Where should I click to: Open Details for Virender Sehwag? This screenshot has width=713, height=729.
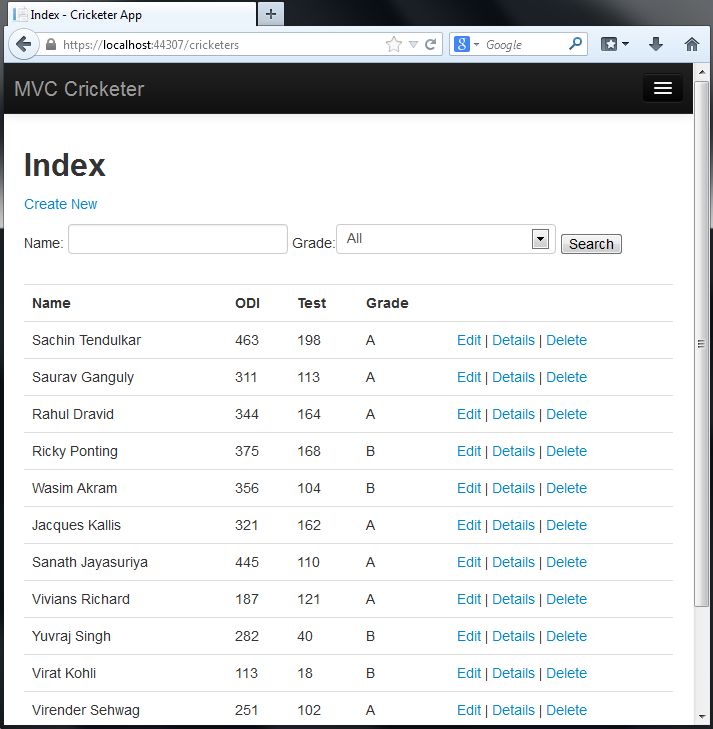point(513,710)
